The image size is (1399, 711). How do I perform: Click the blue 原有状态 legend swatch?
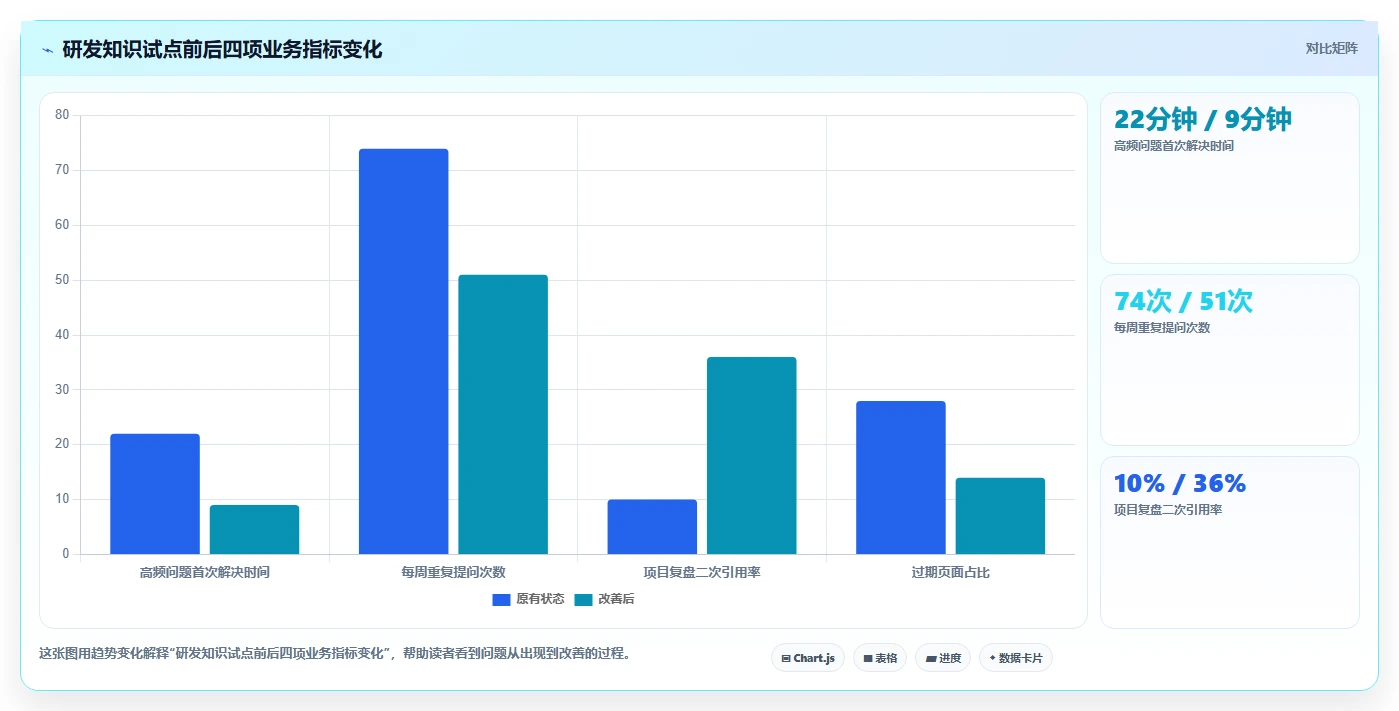click(502, 599)
